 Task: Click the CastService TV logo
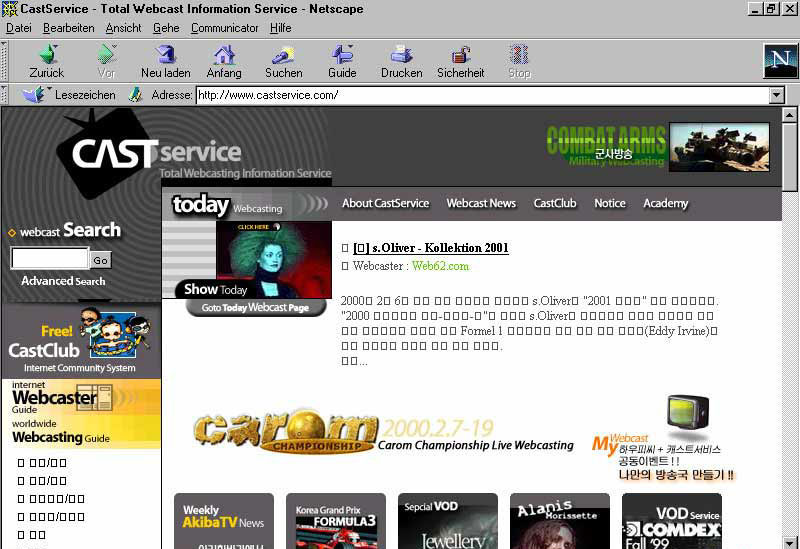(x=107, y=152)
